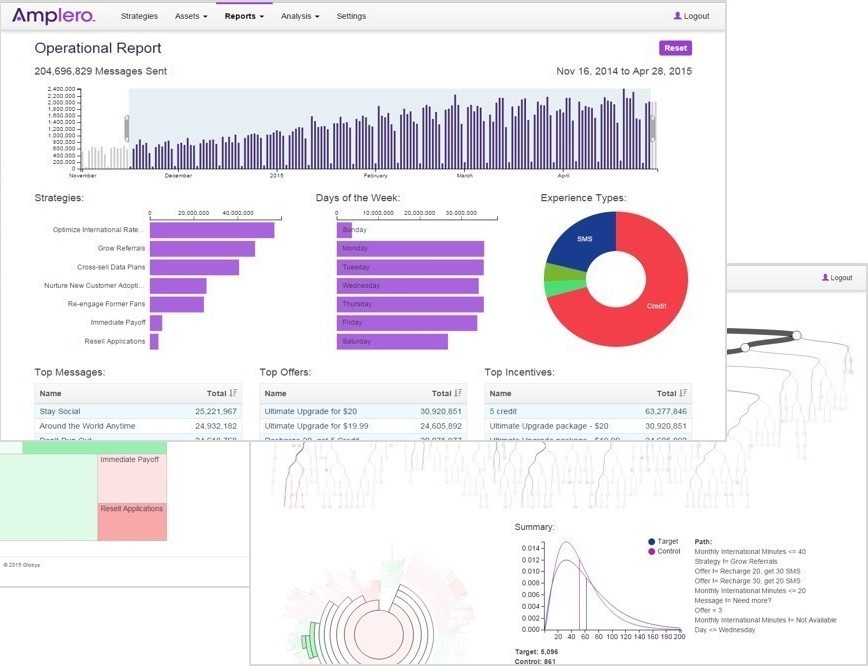This screenshot has width=868, height=666.
Task: Select the red Credit segment of the donut chart
Action: point(660,300)
